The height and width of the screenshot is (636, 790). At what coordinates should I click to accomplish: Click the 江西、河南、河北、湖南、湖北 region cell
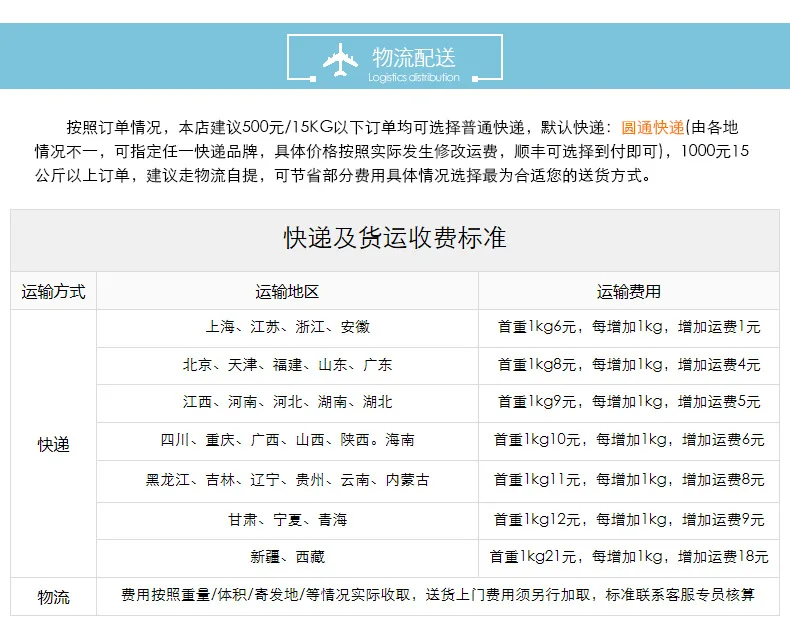pos(288,402)
